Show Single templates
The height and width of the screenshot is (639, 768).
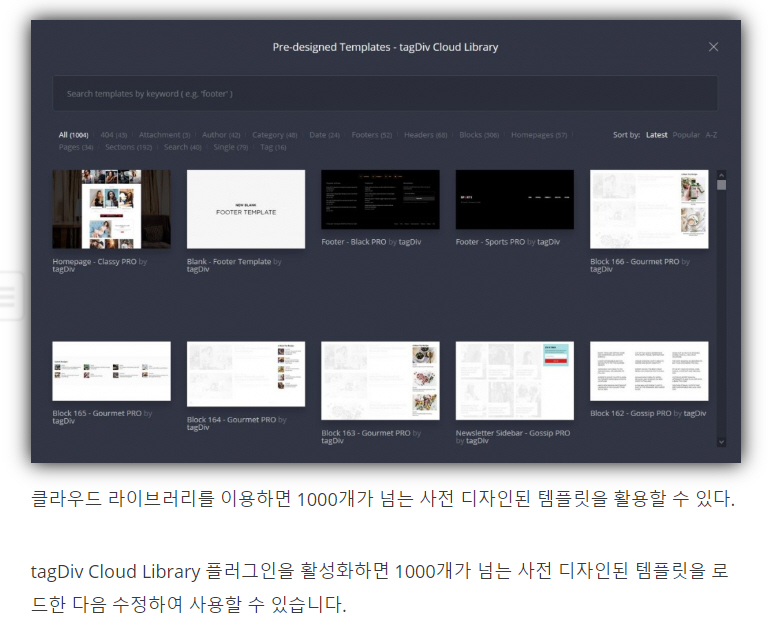point(231,147)
